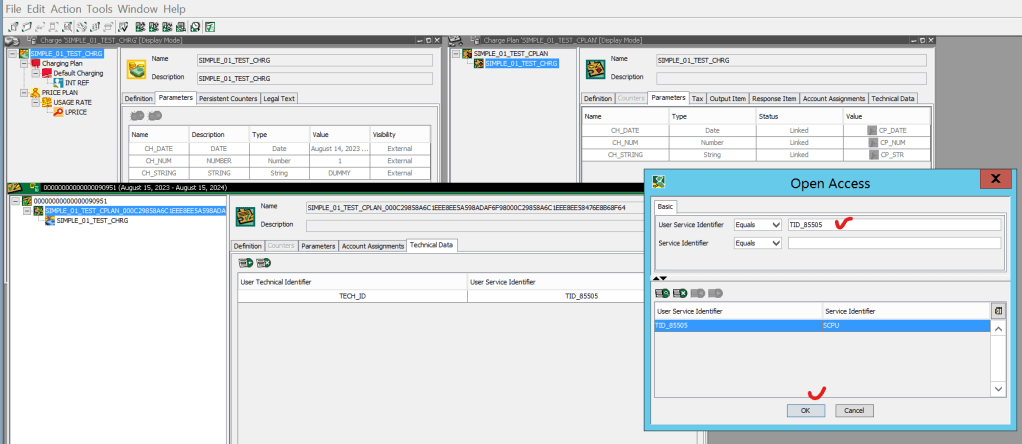This screenshot has width=1022, height=444.
Task: Collapse the PRICE PLAN tree node
Action: pyautogui.click(x=22, y=93)
